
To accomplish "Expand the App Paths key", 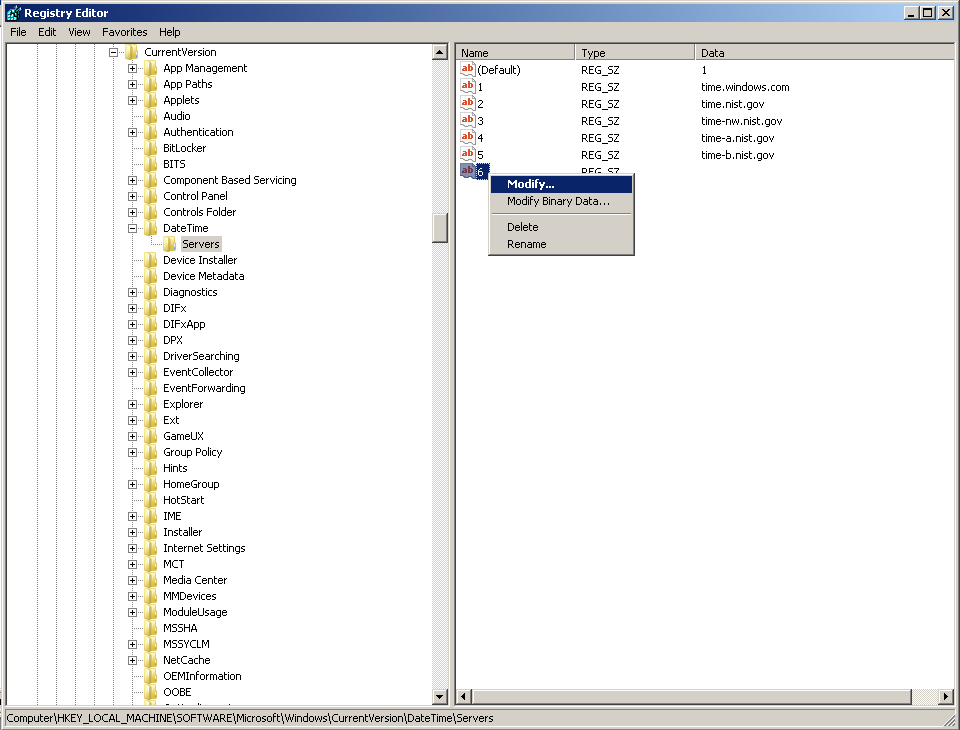I will 132,84.
